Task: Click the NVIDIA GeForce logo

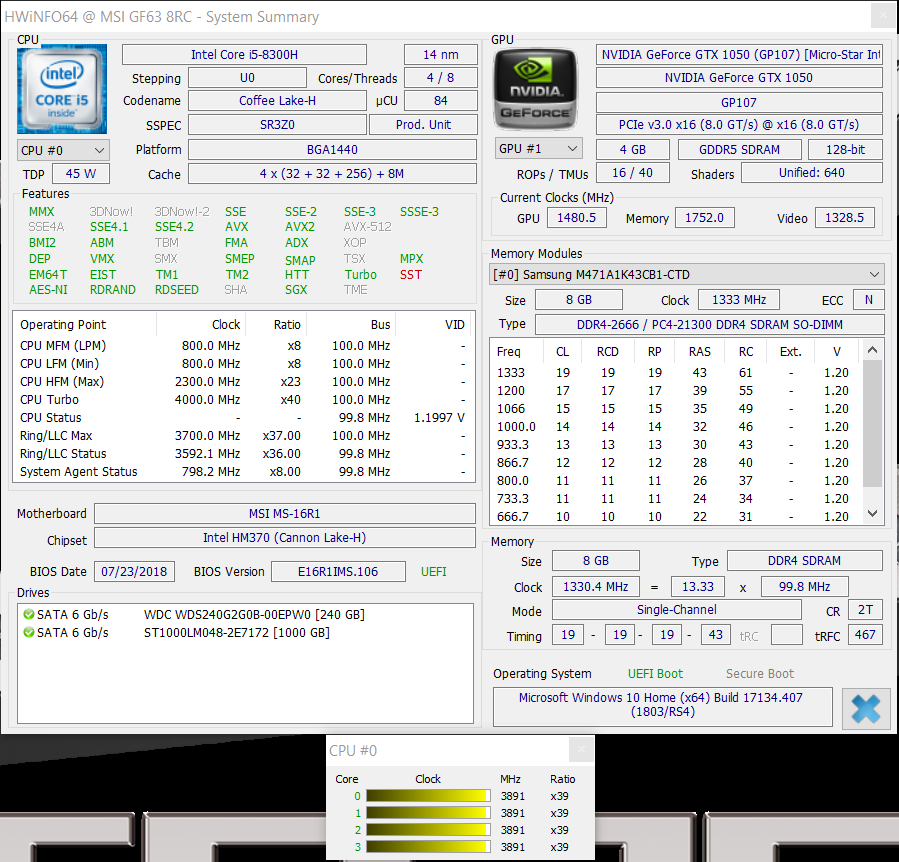Action: (536, 89)
